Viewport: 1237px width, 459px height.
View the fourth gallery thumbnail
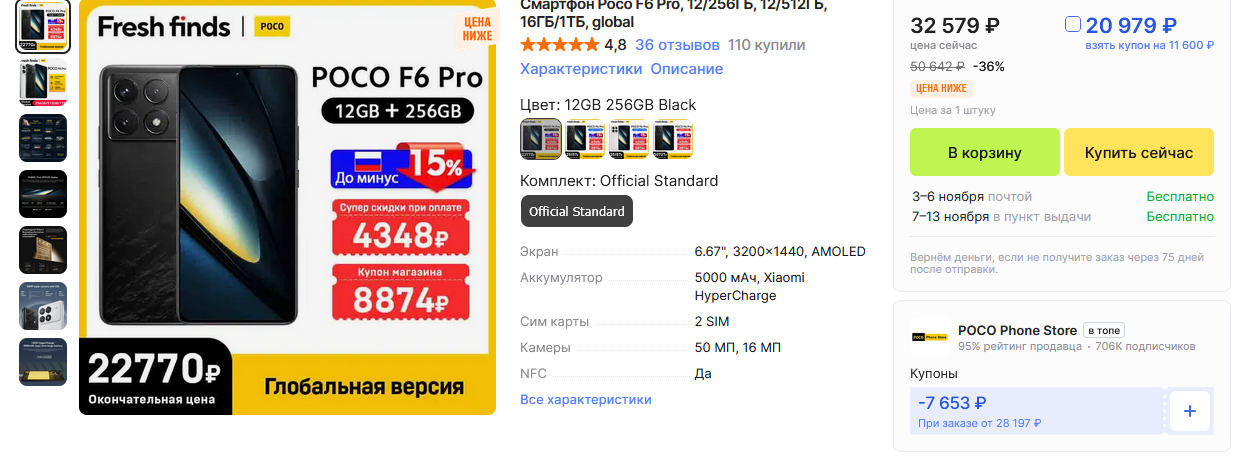click(x=43, y=194)
